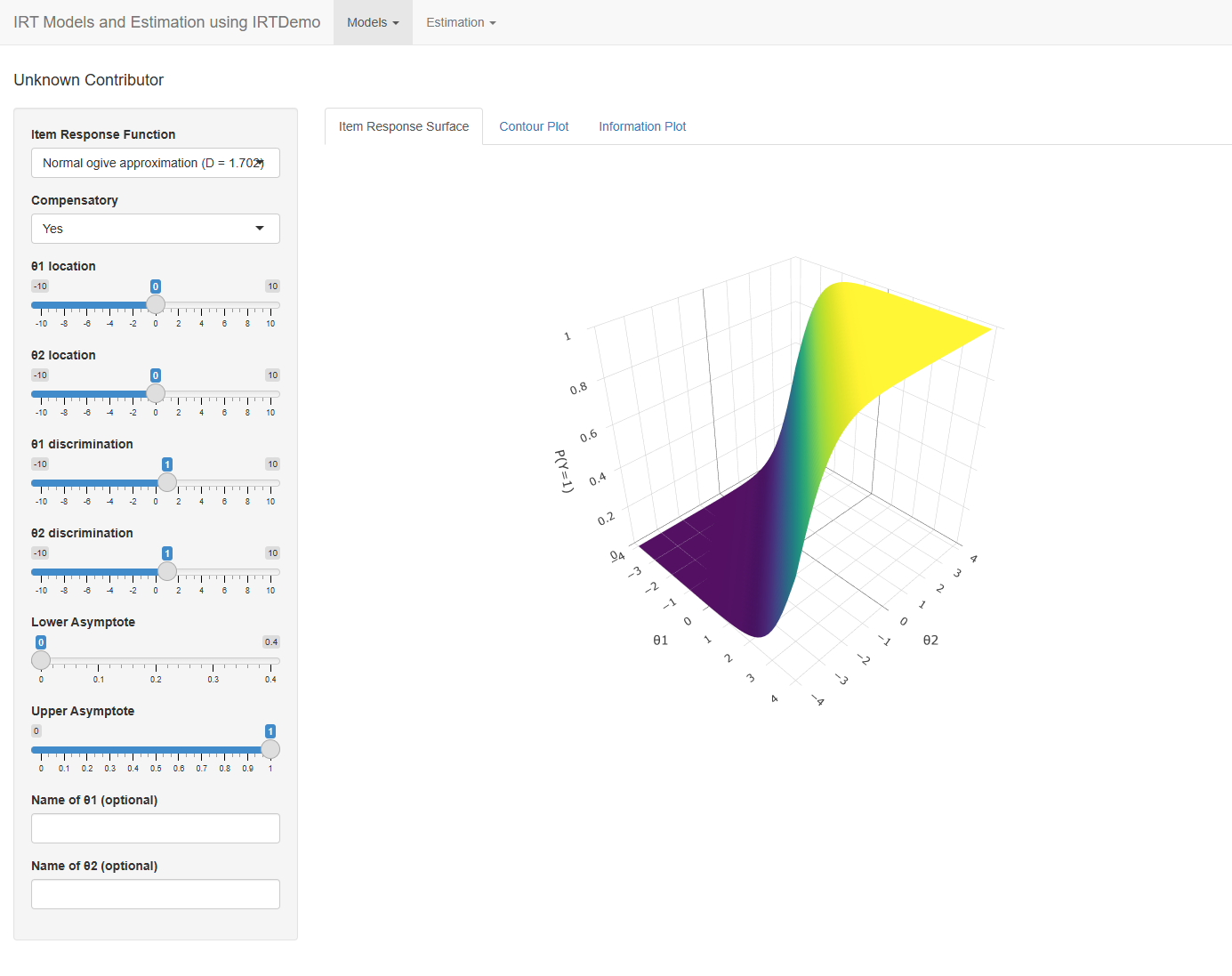This screenshot has height=976, width=1232.
Task: Switch to the Item Response Surface tab
Action: [x=404, y=126]
